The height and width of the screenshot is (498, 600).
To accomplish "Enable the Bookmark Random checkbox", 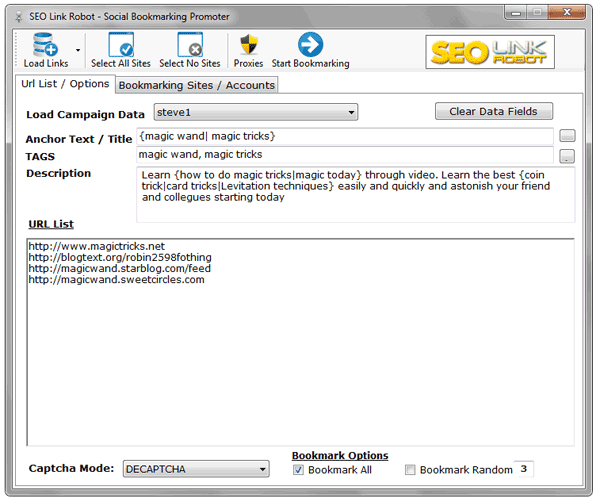I will 410,470.
